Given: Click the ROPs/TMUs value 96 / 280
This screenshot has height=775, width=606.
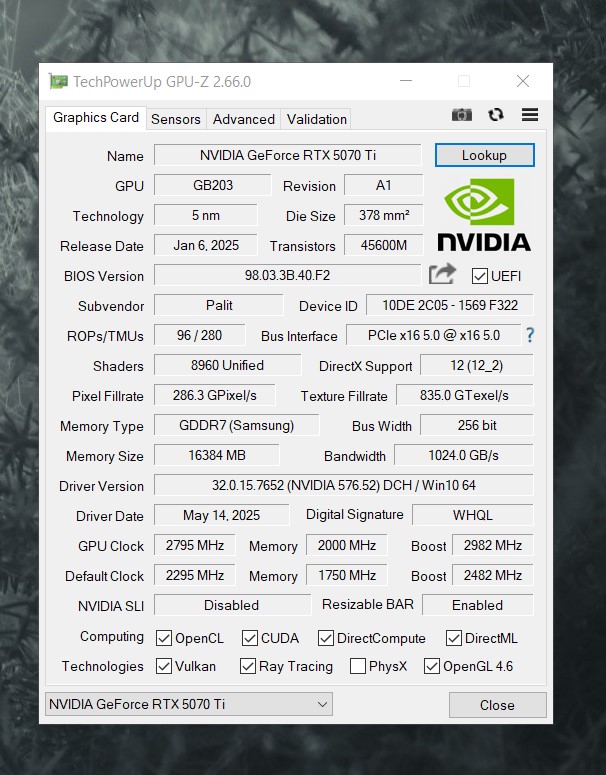Looking at the screenshot, I should point(200,336).
